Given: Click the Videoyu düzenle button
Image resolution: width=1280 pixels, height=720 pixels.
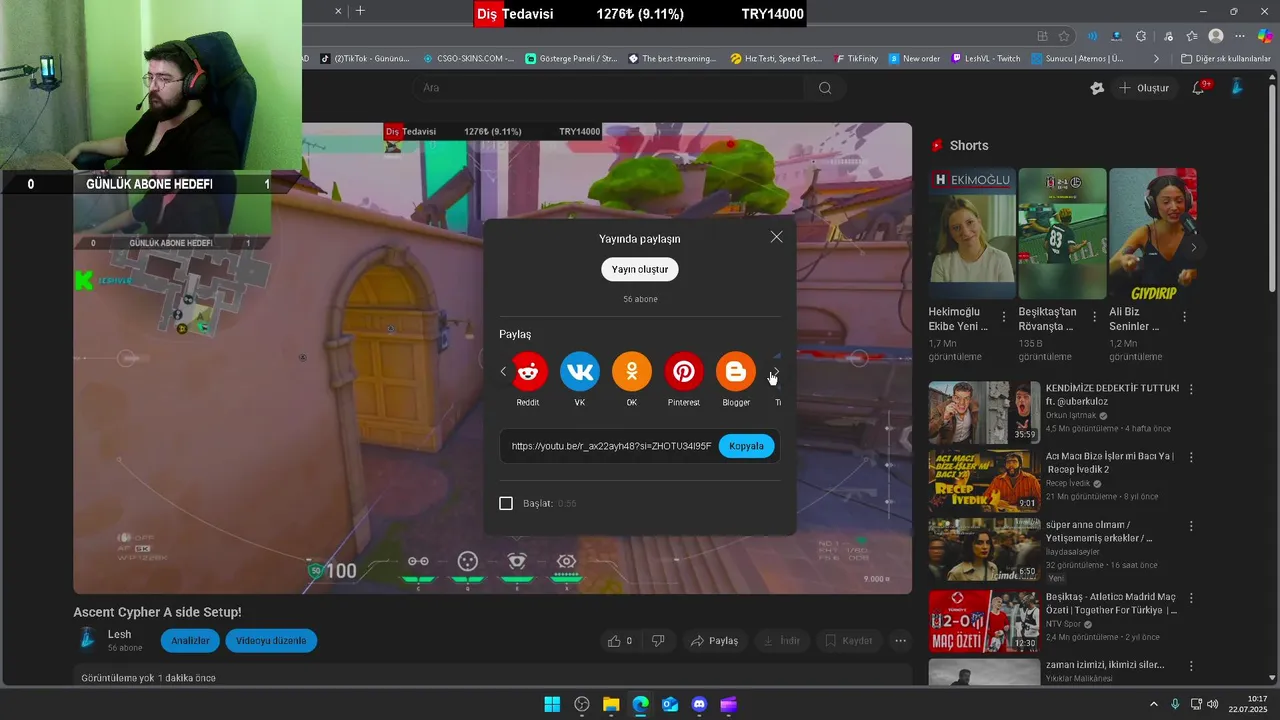Looking at the screenshot, I should 271,641.
